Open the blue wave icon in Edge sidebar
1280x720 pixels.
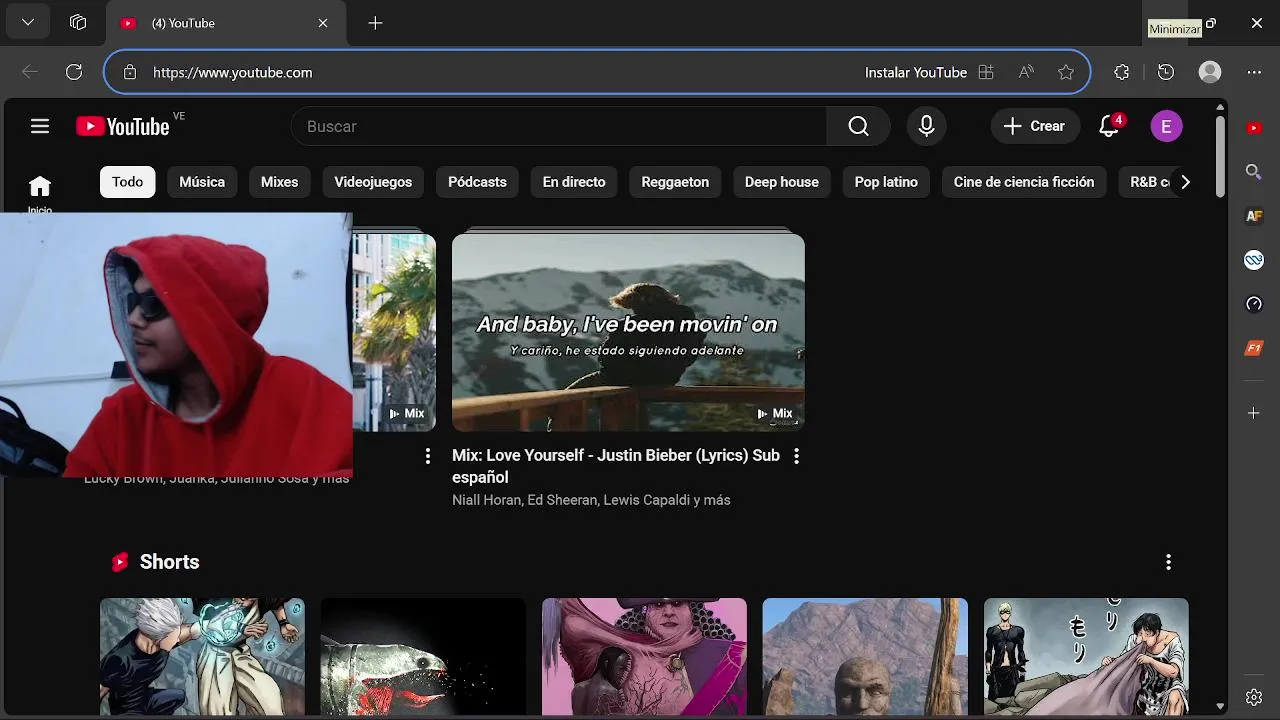click(x=1254, y=260)
